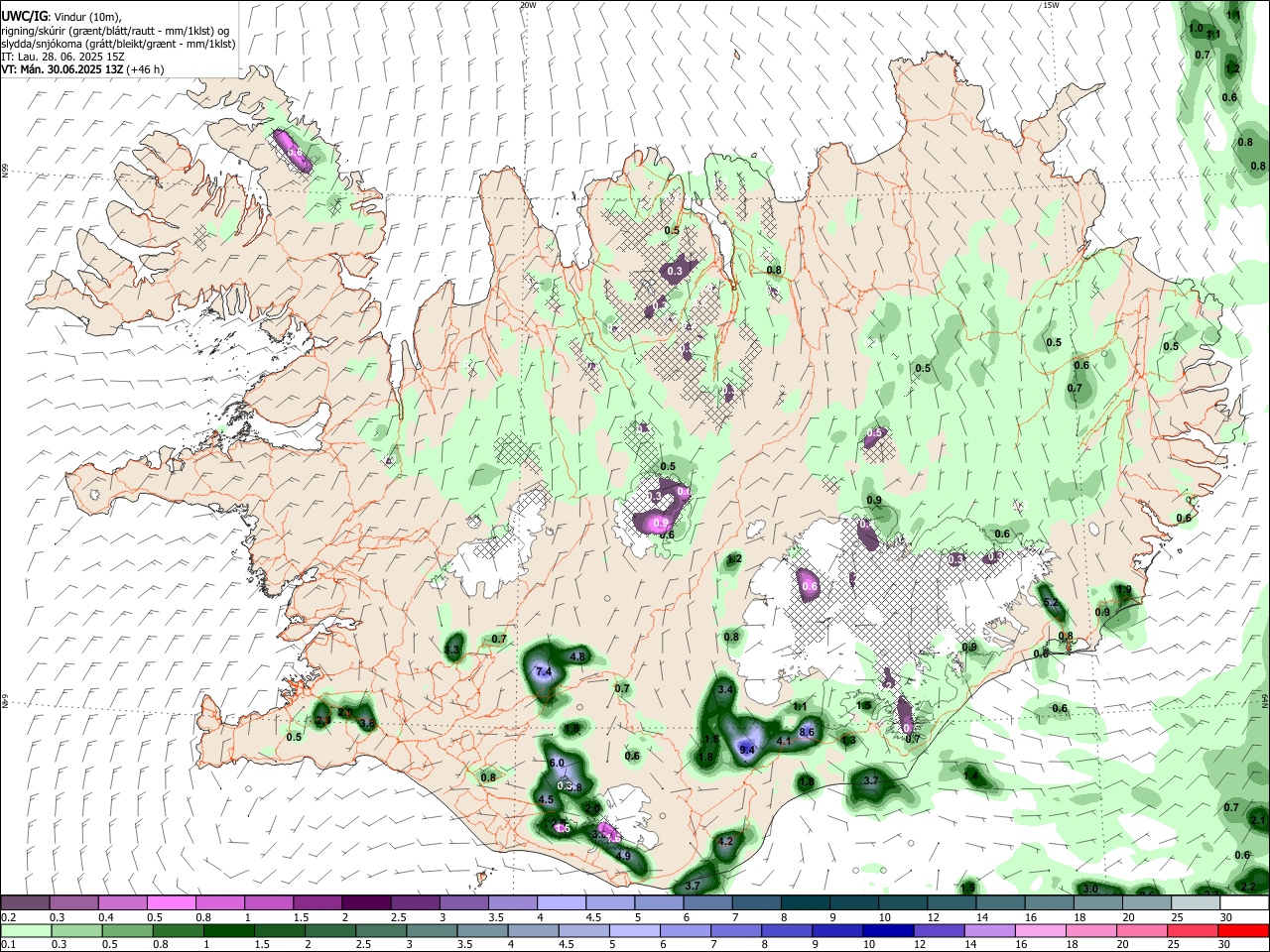1270x952 pixels.
Task: Click the bright red 30 rain legend swatch
Action: coord(1244,930)
